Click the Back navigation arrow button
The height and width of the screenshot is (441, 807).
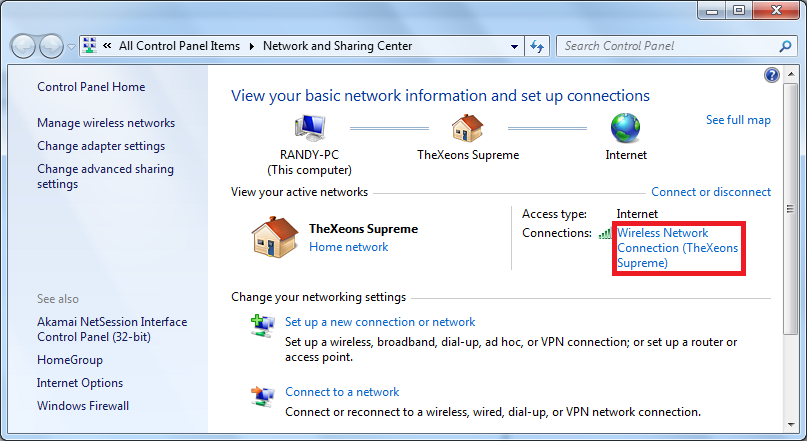pos(23,47)
